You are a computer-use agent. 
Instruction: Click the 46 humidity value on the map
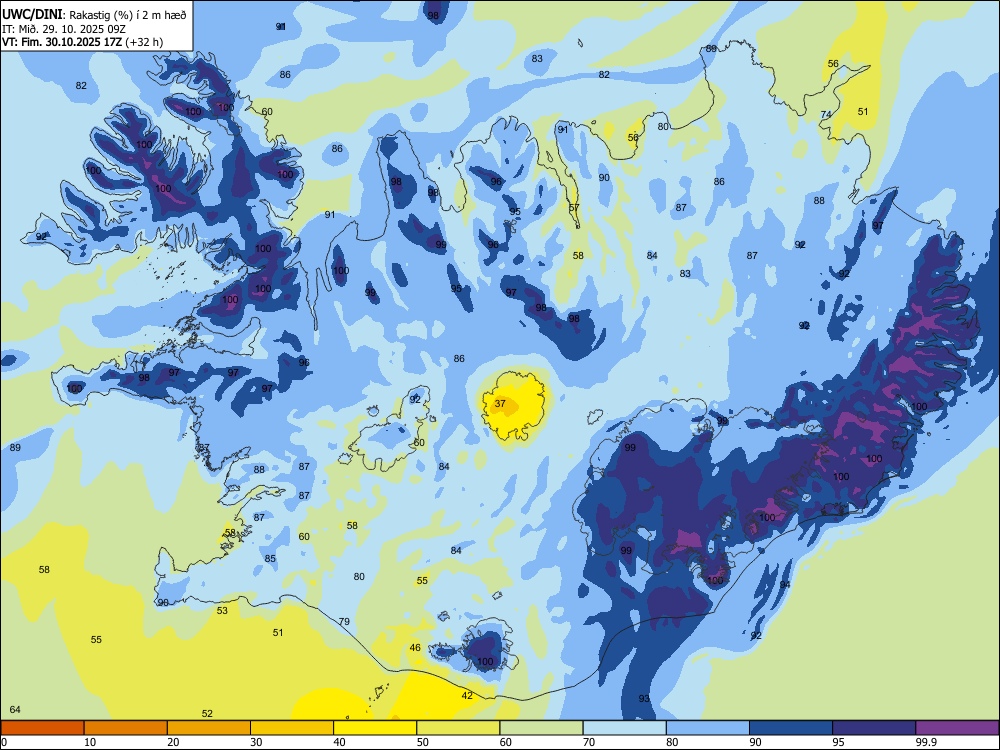tap(415, 647)
